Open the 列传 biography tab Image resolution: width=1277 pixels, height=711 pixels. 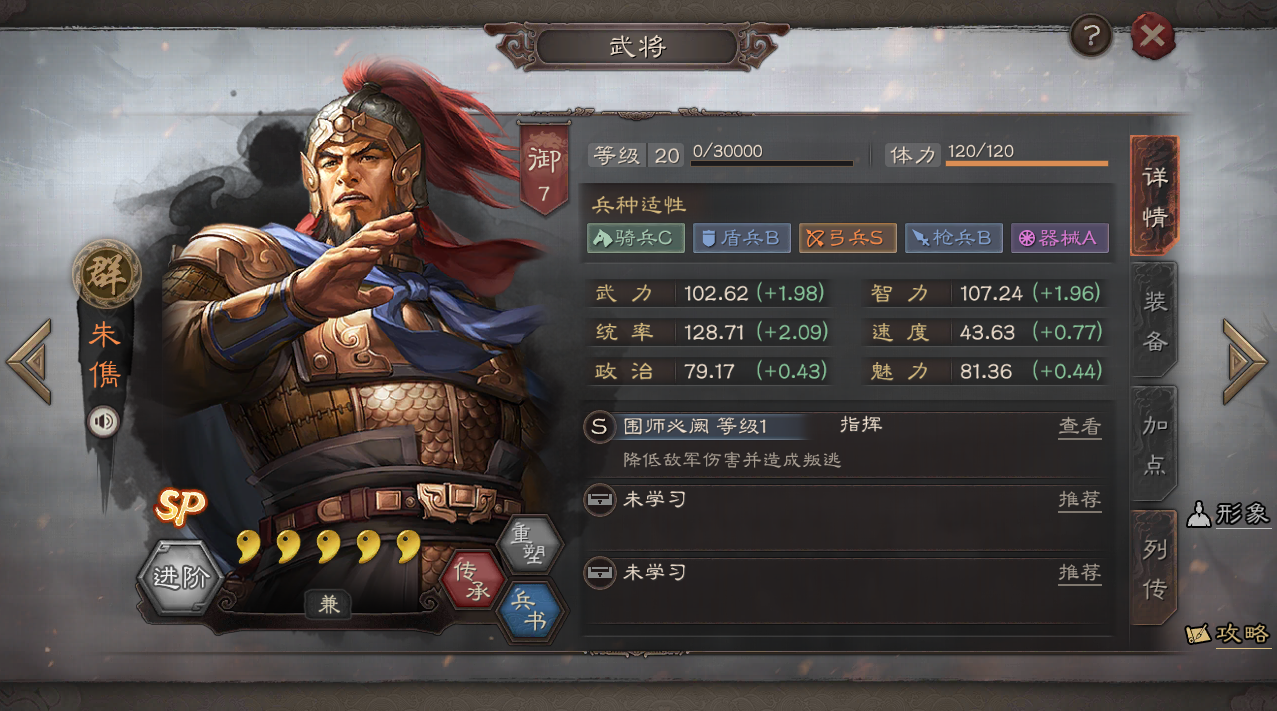pyautogui.click(x=1155, y=568)
